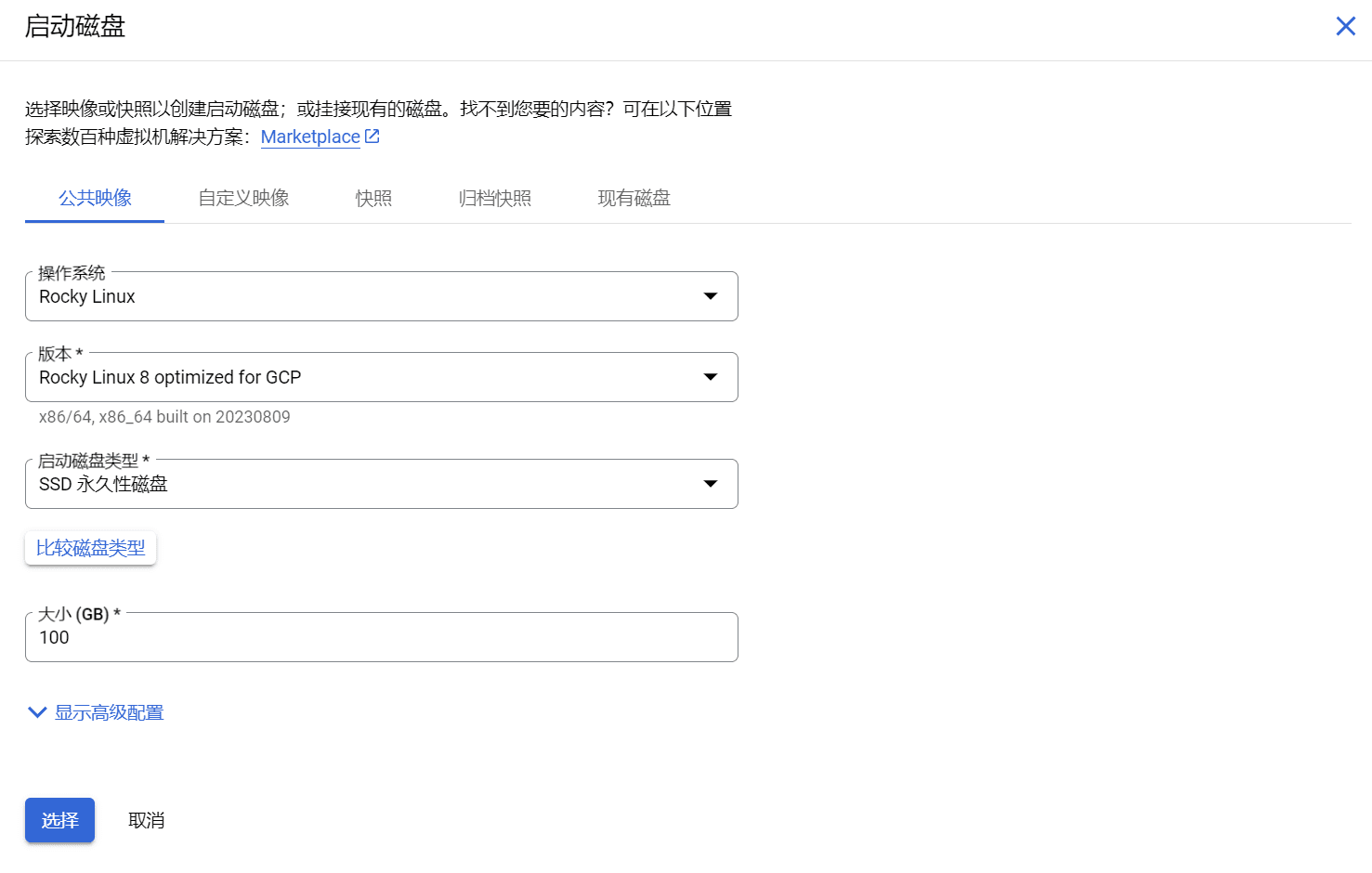Image resolution: width=1372 pixels, height=873 pixels.
Task: Click the blue 选择 button
Action: [59, 820]
